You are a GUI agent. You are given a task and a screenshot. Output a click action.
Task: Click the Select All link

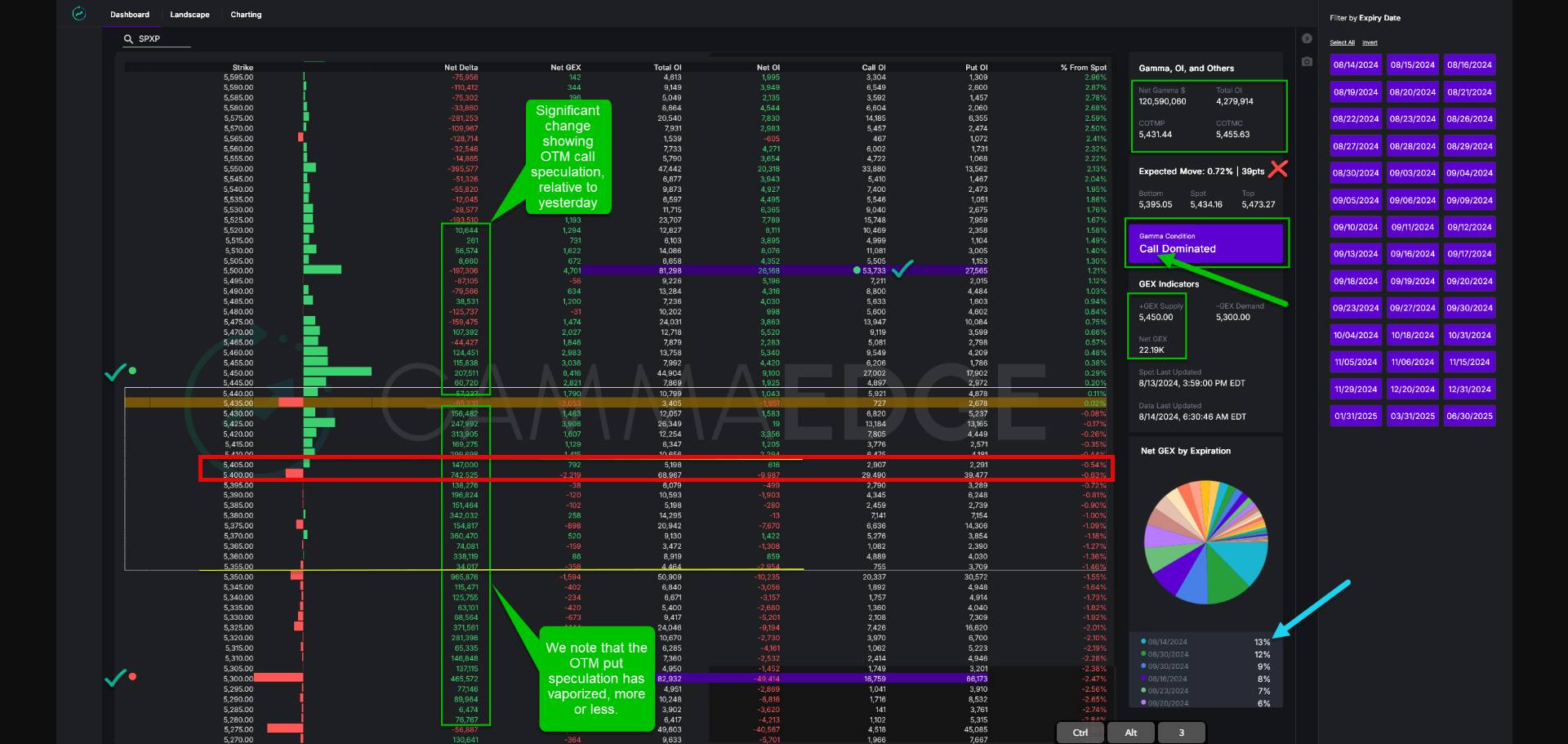tap(1342, 42)
